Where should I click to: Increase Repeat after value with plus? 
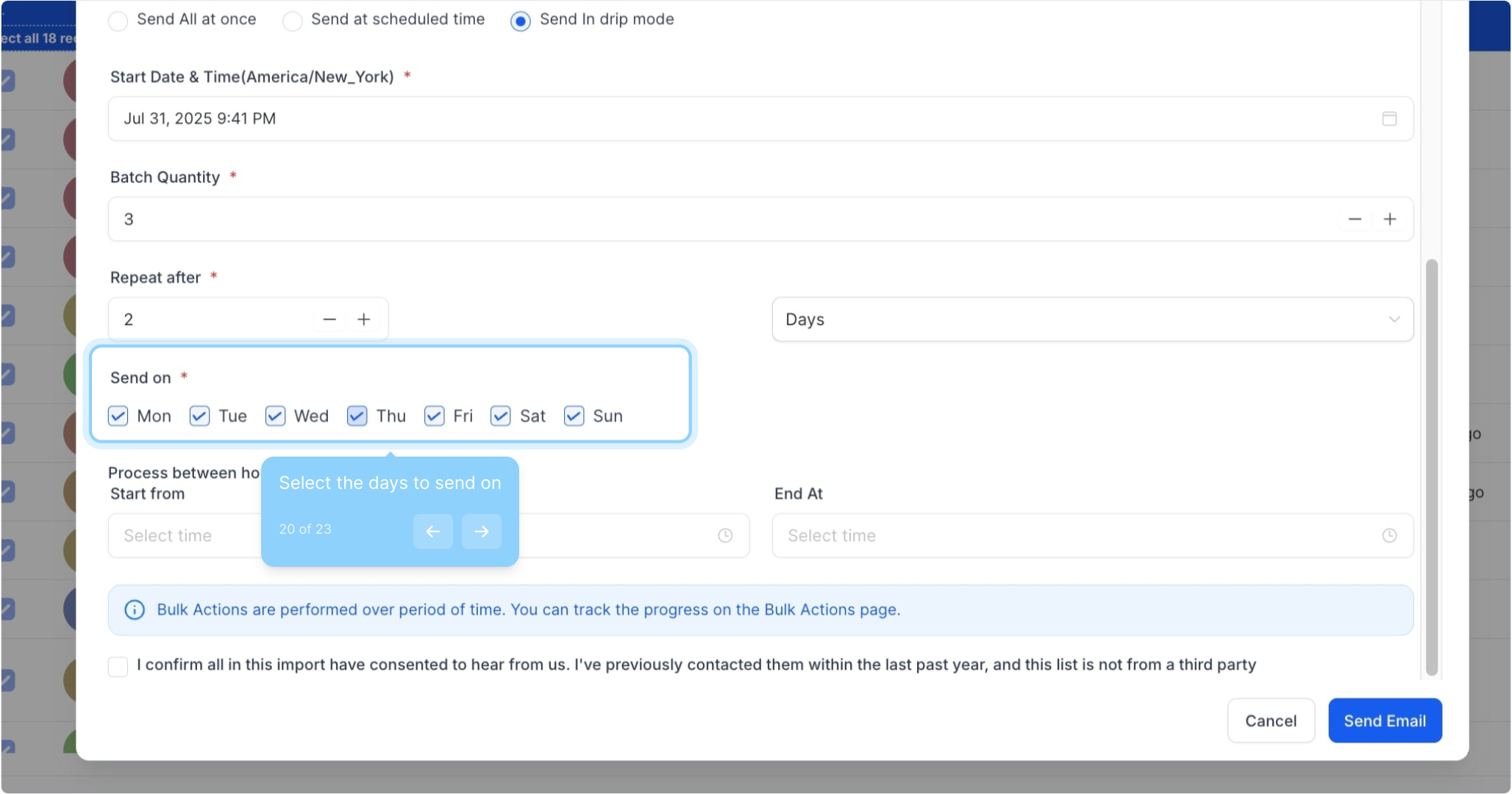[x=363, y=319]
